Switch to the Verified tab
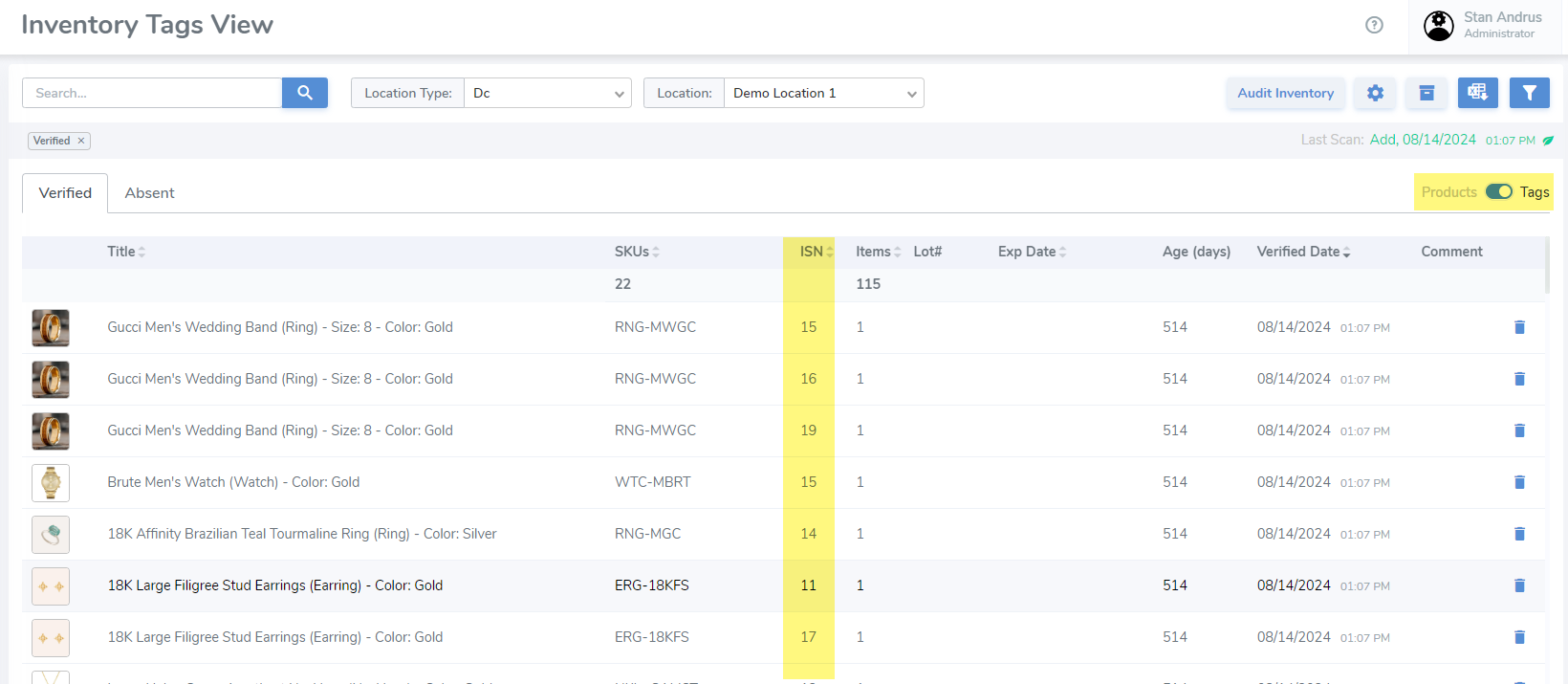 coord(65,193)
